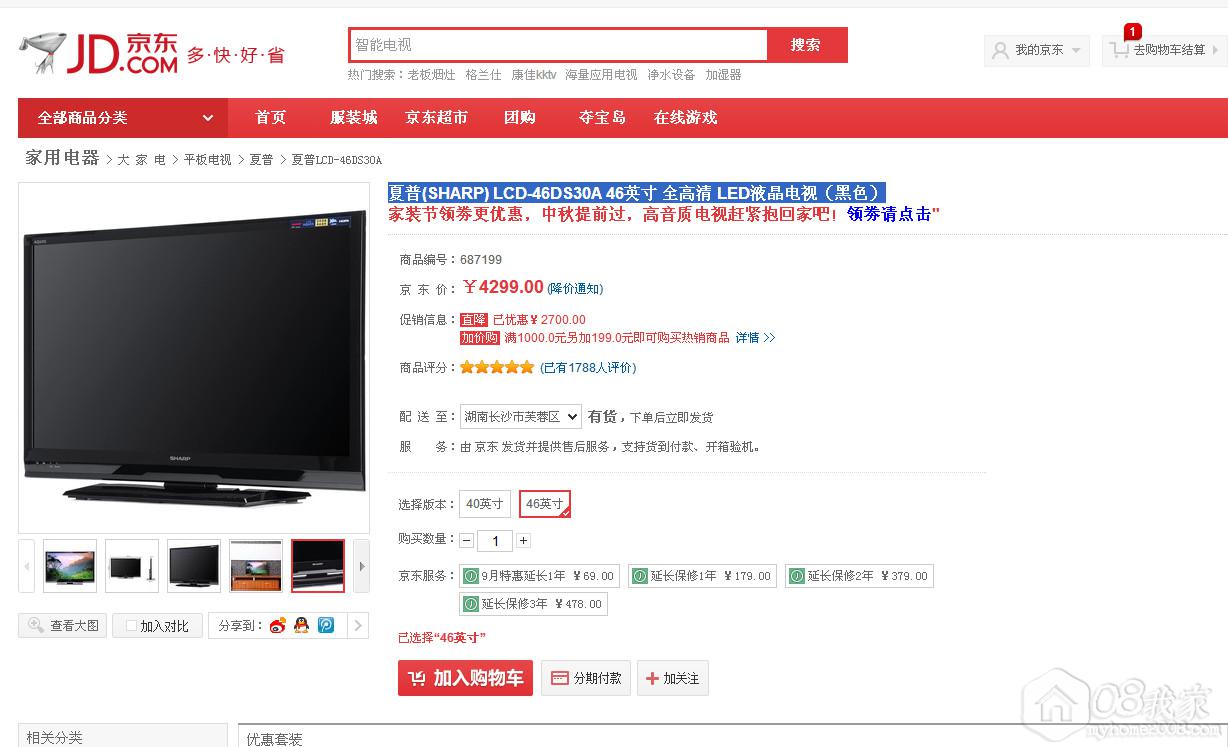Screen dimensions: 1228x747
Task: Increase purchase quantity with plus icon
Action: (523, 540)
